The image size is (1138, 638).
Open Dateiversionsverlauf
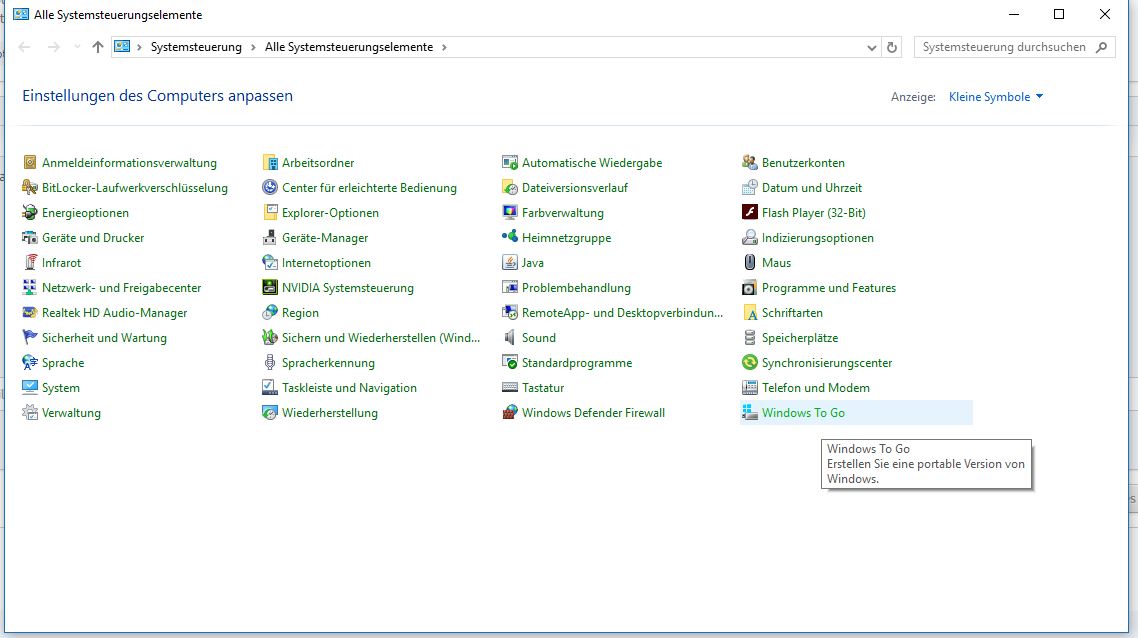pos(575,187)
